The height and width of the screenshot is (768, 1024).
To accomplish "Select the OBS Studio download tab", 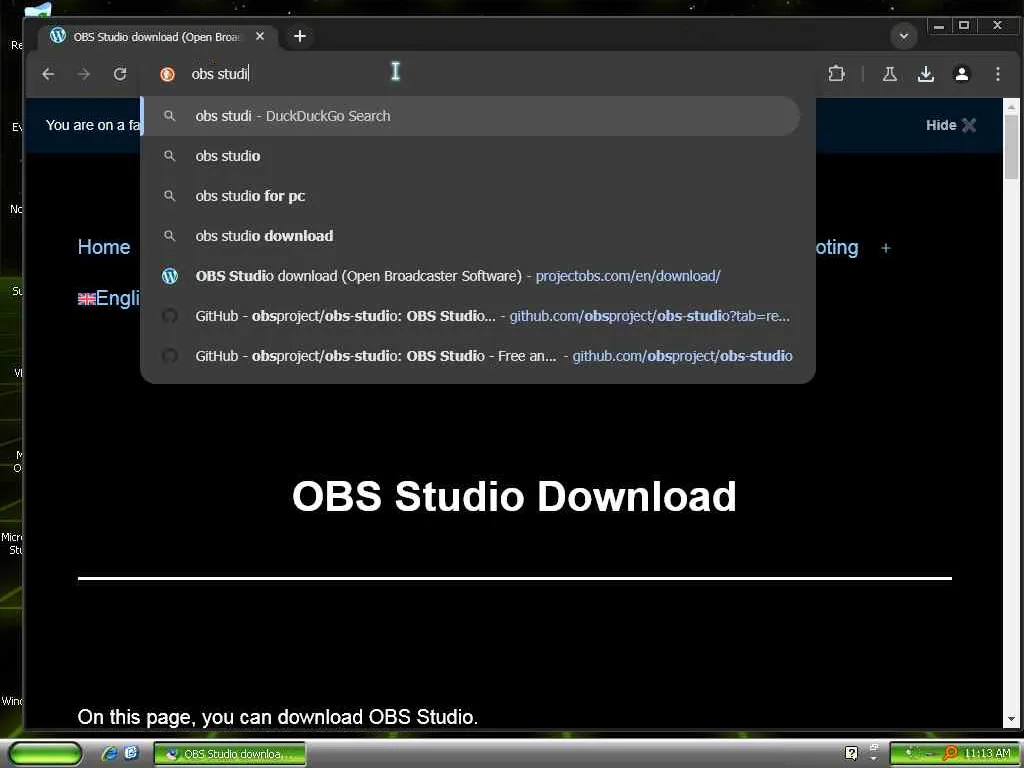I will click(157, 37).
